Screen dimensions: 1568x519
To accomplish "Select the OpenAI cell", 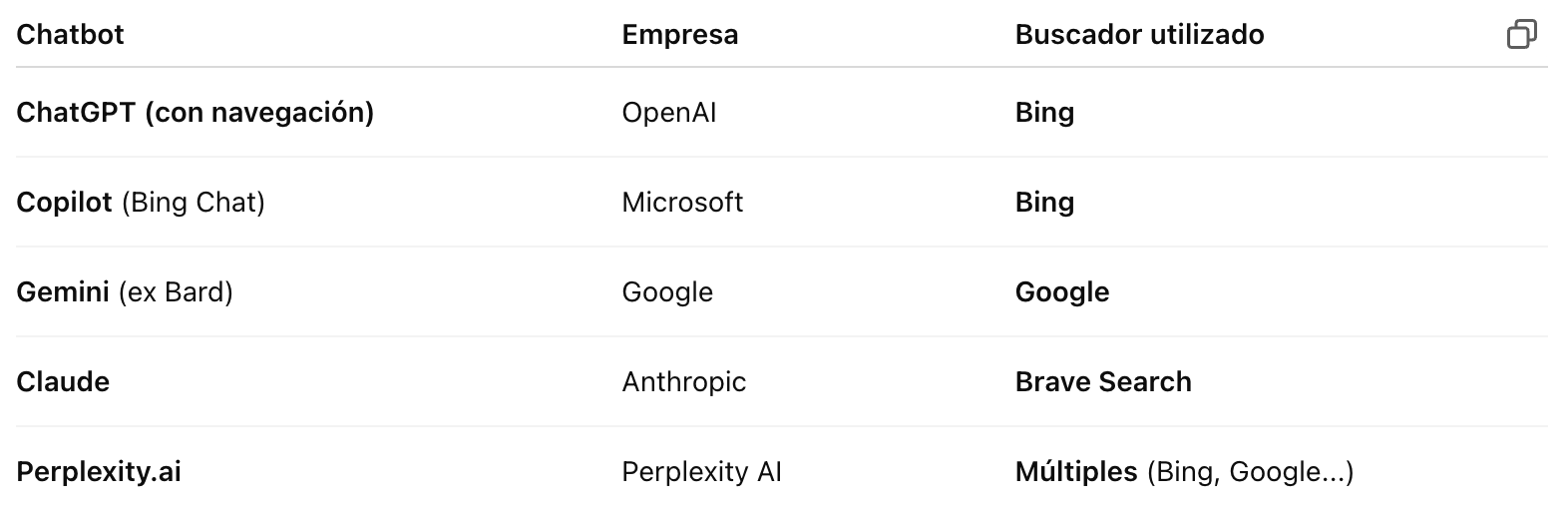I will coord(669,113).
